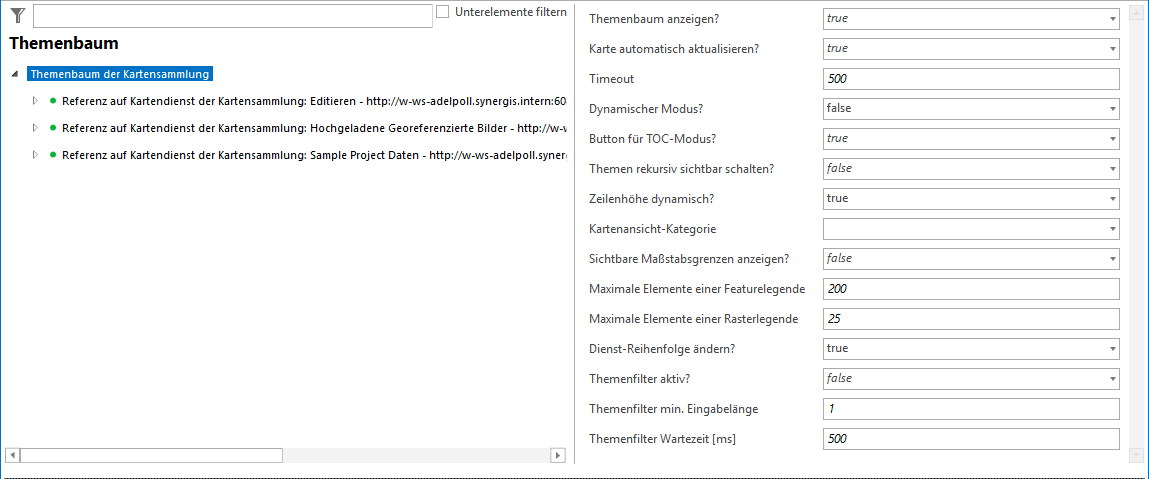1149x479 pixels.
Task: Click the horizontal scrollbar left arrow
Action: (x=12, y=455)
